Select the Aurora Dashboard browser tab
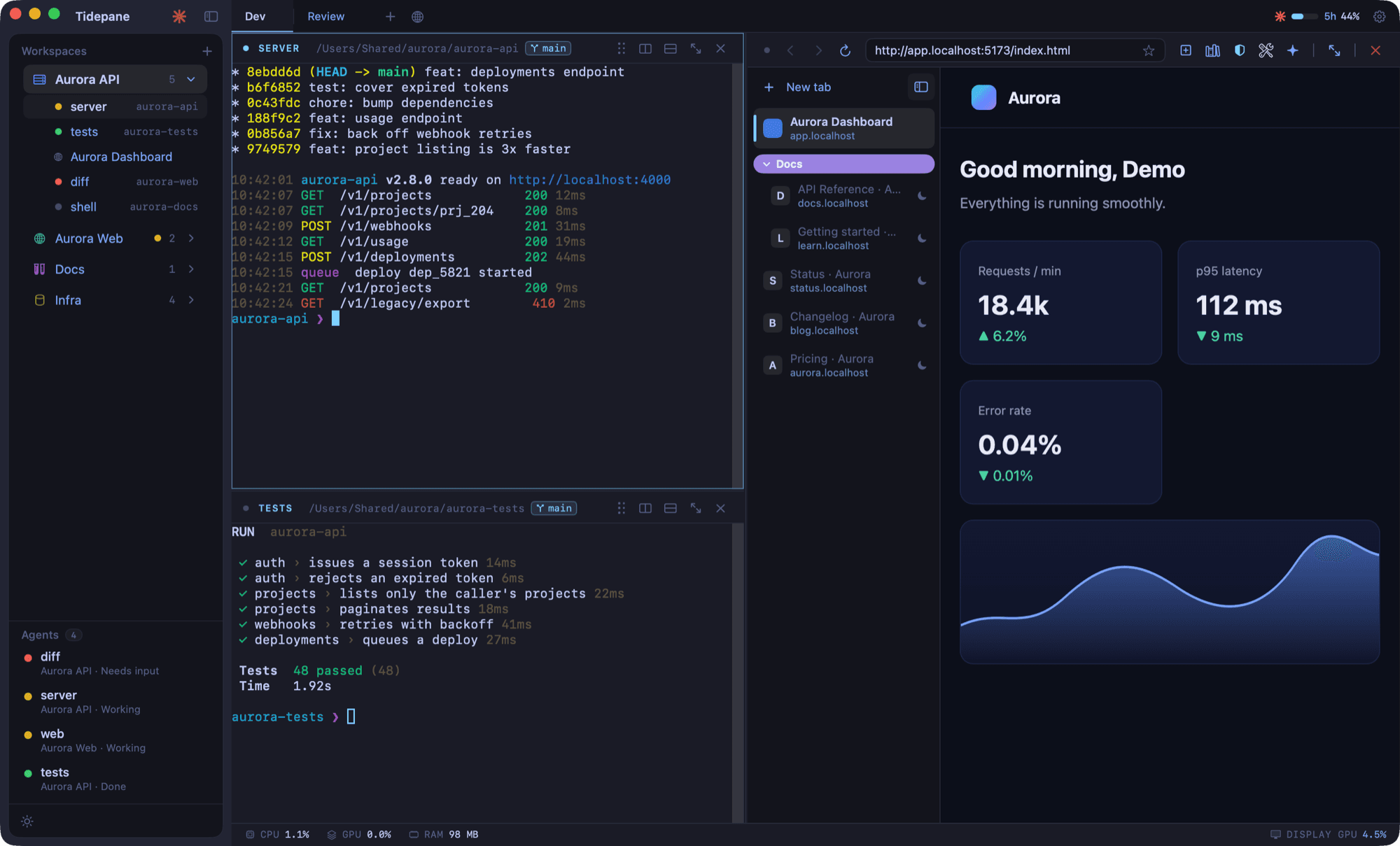This screenshot has height=846, width=1400. pyautogui.click(x=844, y=128)
